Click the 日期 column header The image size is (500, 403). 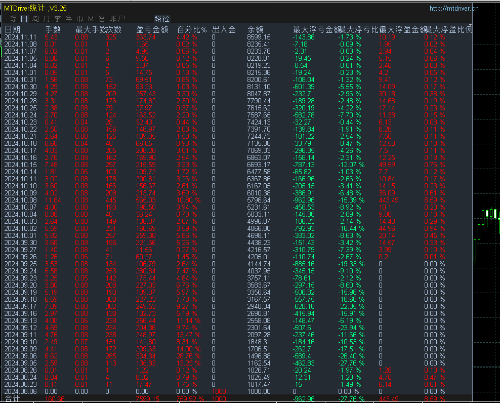13,30
